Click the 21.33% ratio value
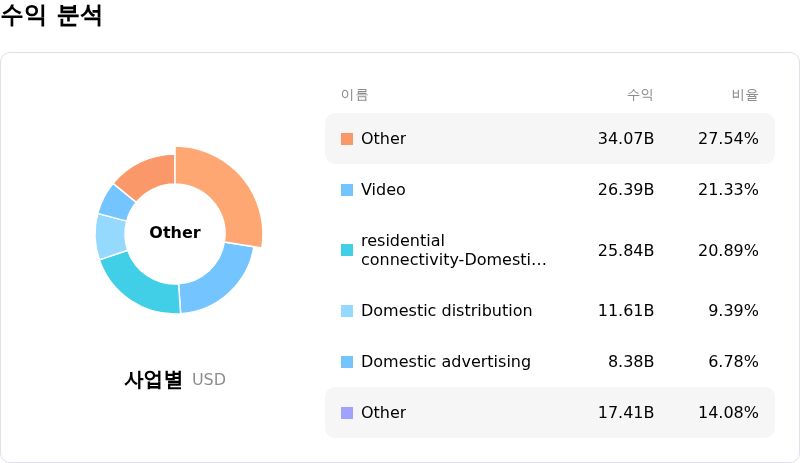800x463 pixels. 728,189
